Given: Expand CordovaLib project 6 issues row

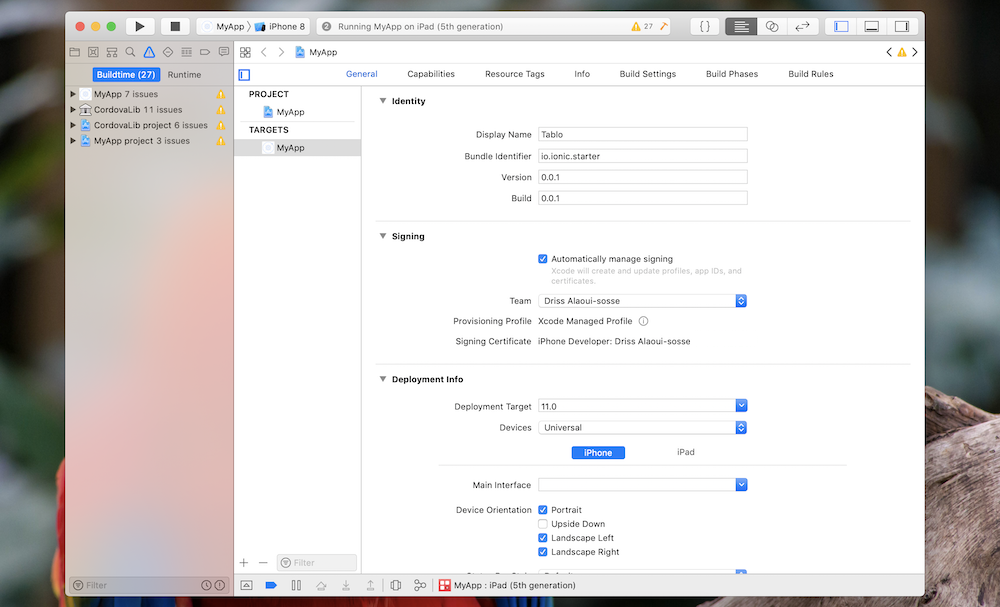Looking at the screenshot, I should [x=73, y=125].
